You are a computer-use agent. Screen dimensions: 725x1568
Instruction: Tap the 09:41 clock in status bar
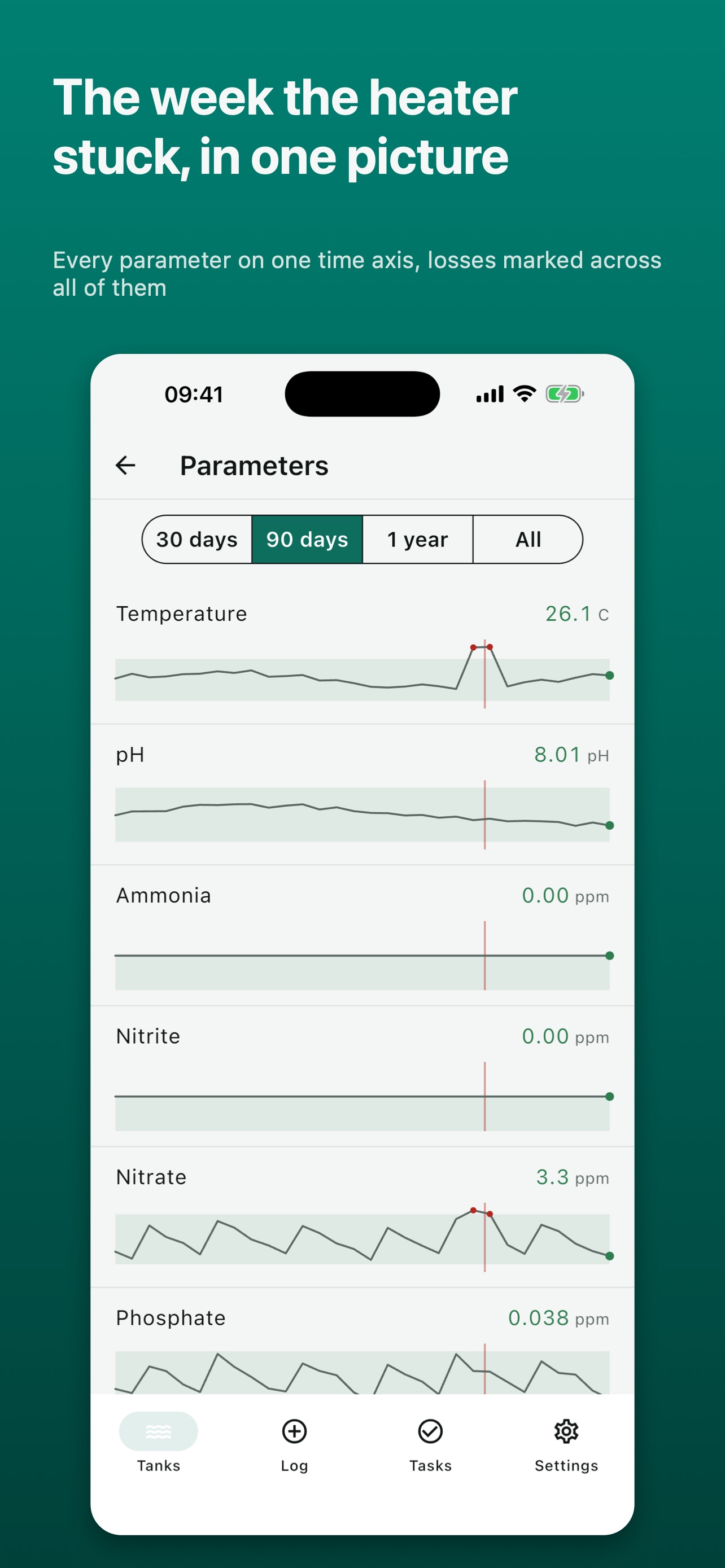pyautogui.click(x=194, y=395)
